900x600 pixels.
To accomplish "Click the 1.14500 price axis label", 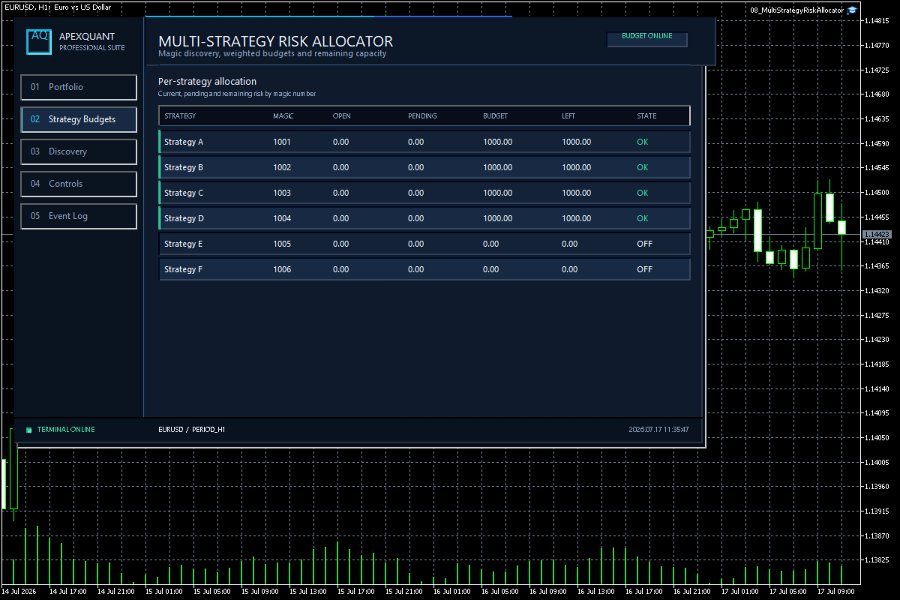I will [877, 192].
